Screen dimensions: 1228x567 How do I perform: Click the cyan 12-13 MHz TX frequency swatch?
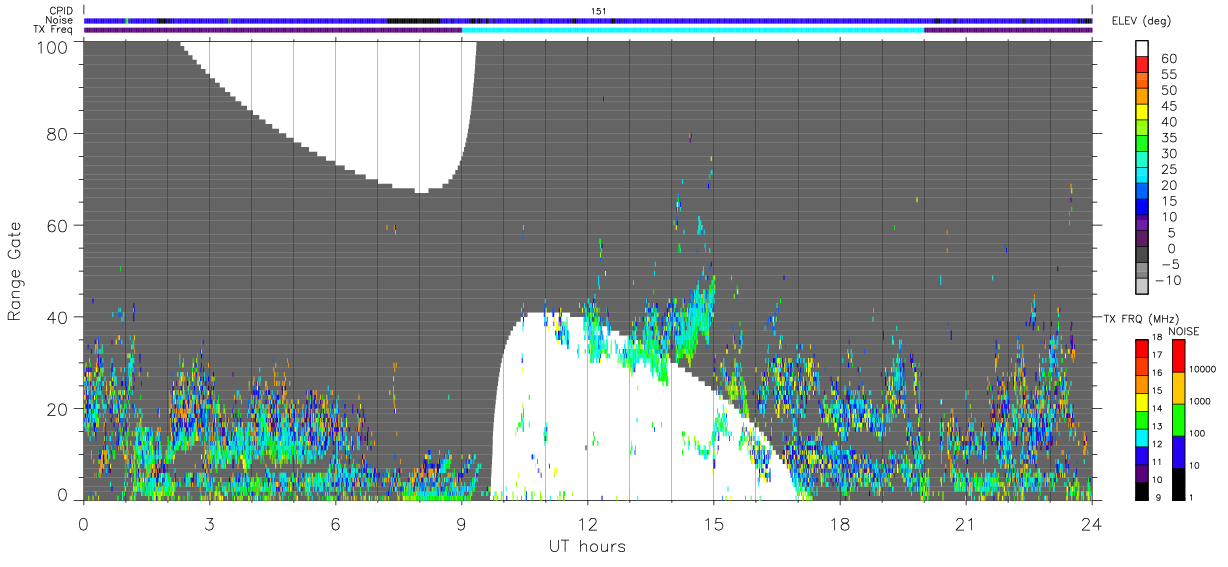point(1141,437)
